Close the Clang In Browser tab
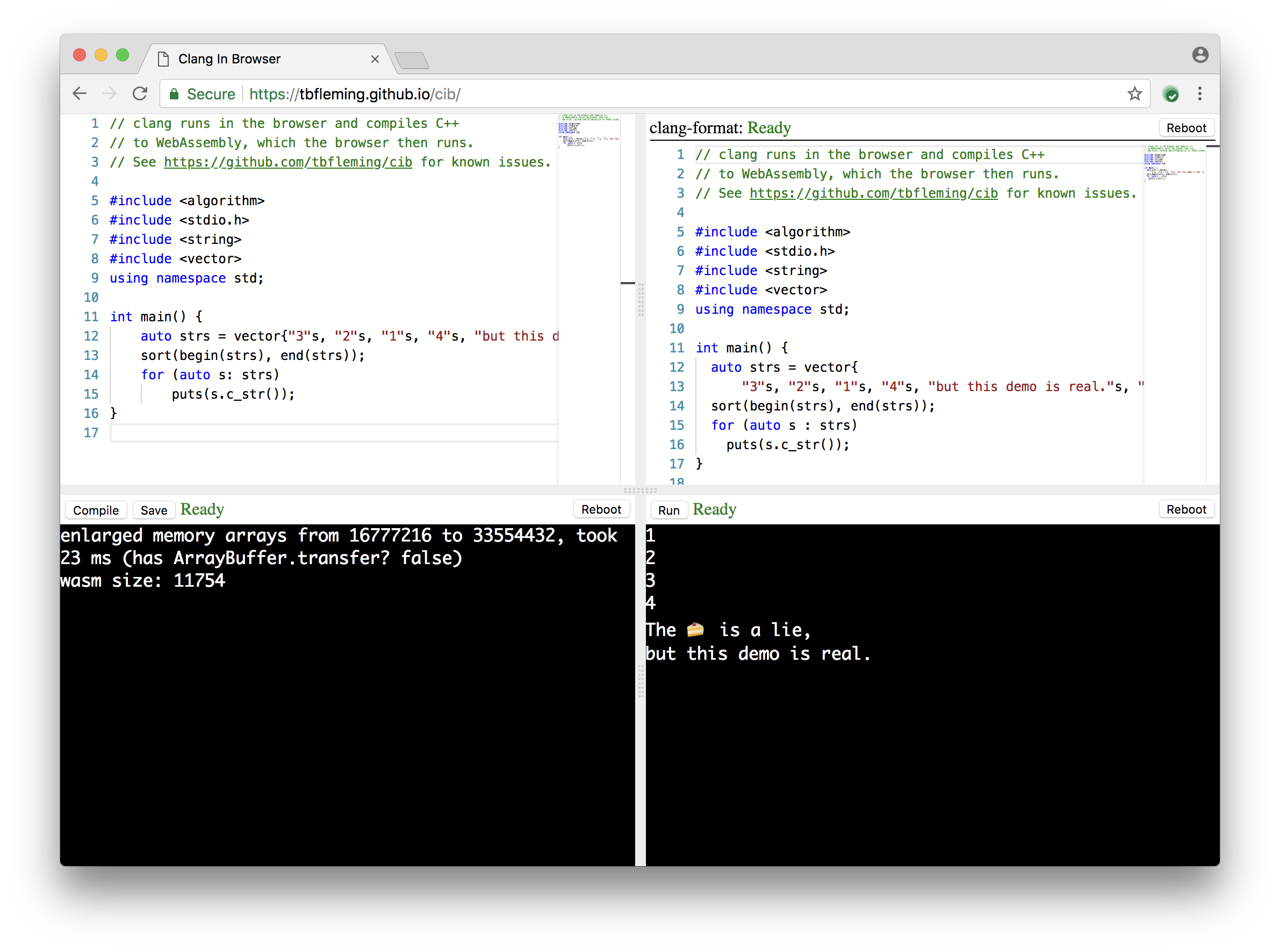Viewport: 1280px width, 952px height. (x=375, y=59)
